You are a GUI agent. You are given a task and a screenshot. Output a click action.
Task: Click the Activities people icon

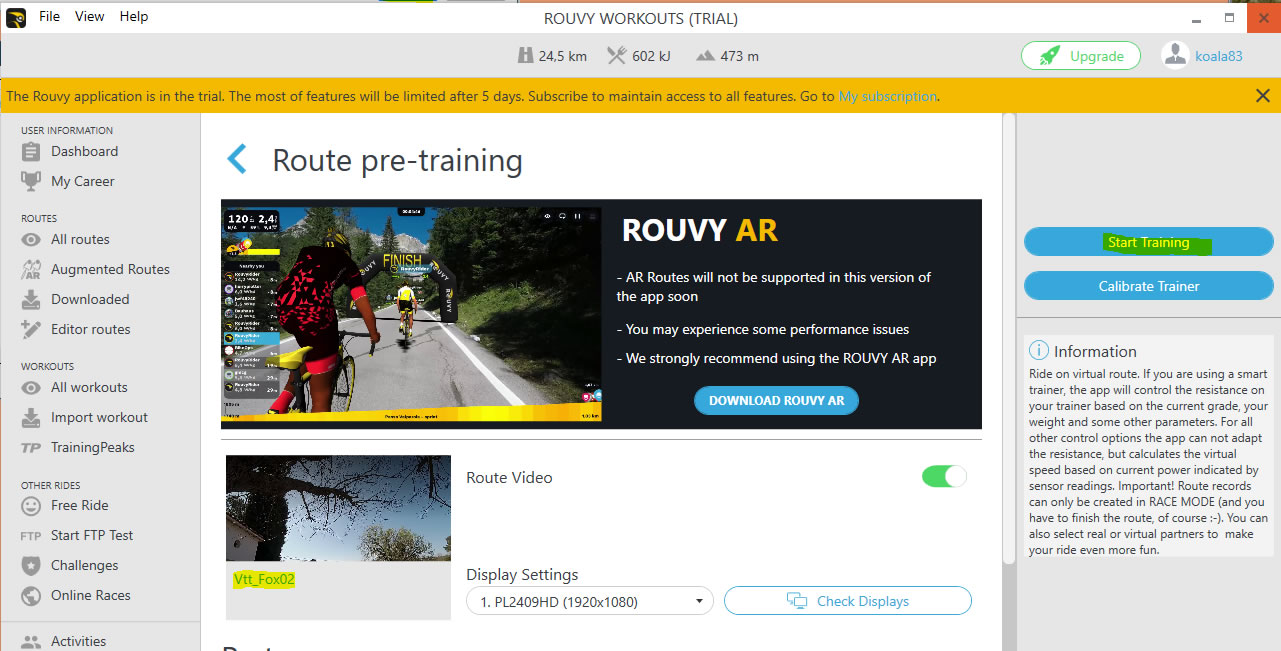click(x=32, y=641)
